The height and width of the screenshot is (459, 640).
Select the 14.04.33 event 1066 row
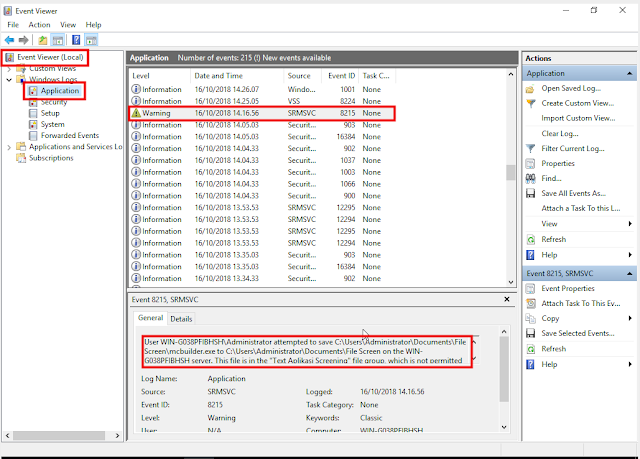(x=262, y=184)
